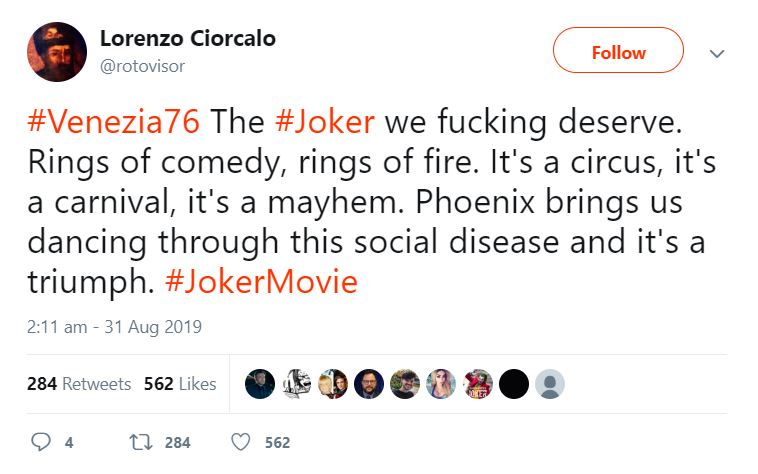Image resolution: width=758 pixels, height=474 pixels.
Task: Like the tweet with heart icon
Action: (241, 442)
